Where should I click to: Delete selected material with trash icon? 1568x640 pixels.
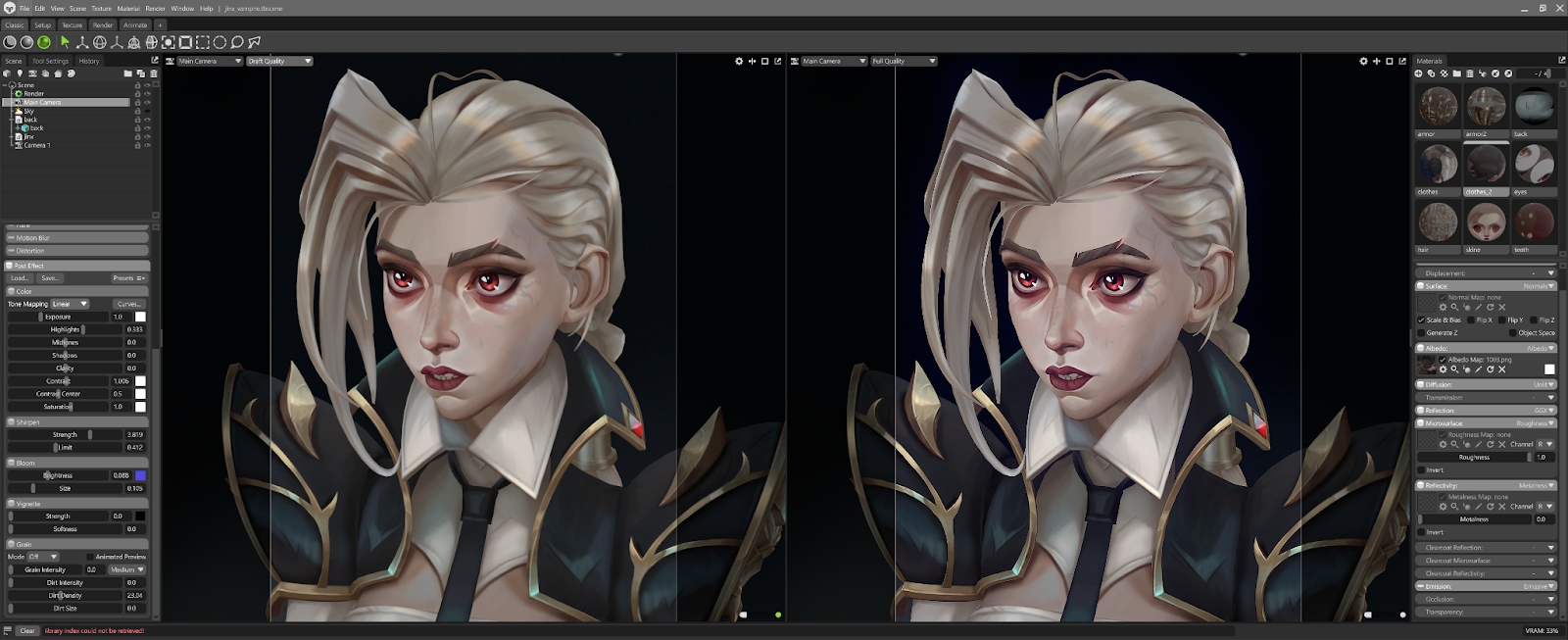coord(1470,74)
